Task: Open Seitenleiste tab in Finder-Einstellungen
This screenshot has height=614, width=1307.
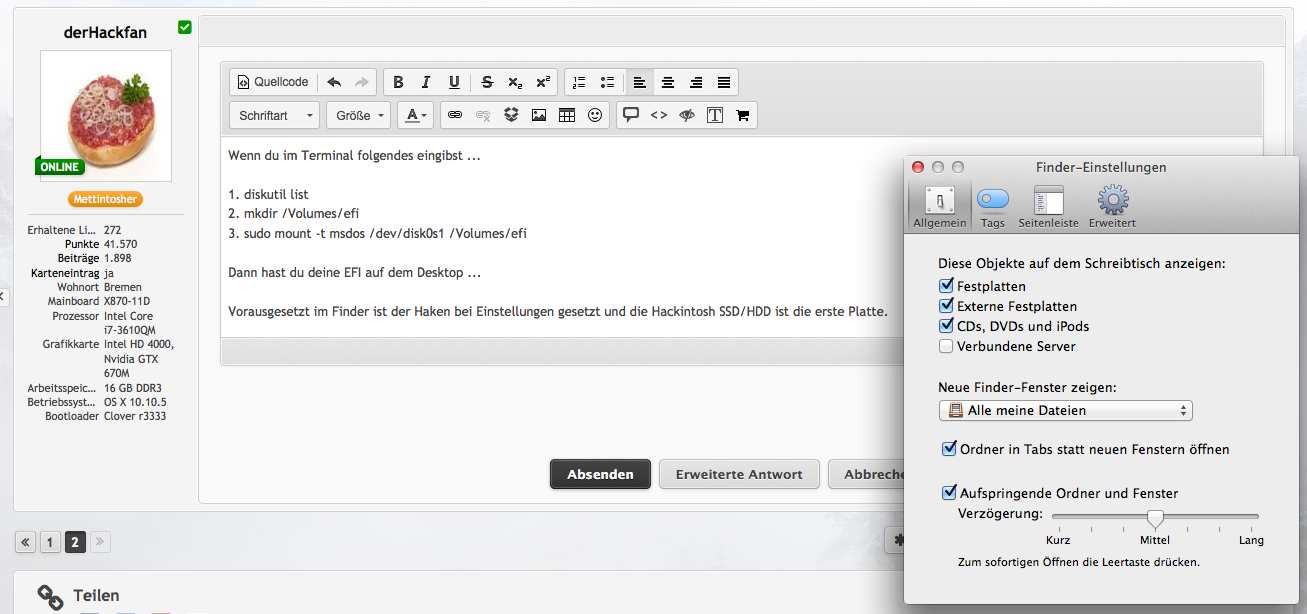Action: (1048, 207)
